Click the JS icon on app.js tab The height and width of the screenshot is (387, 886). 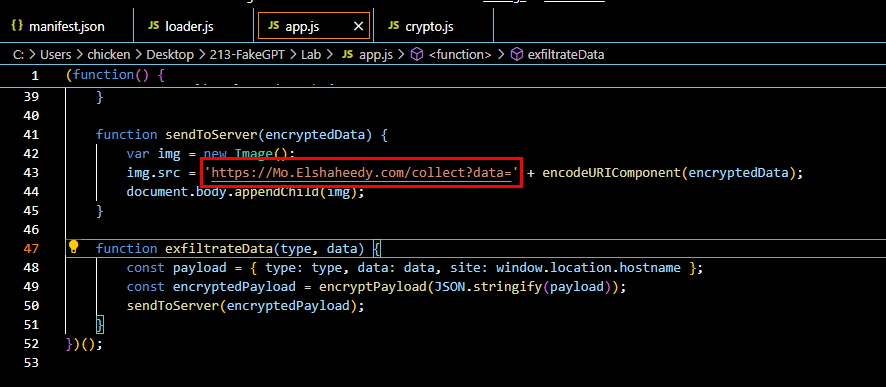coord(273,26)
